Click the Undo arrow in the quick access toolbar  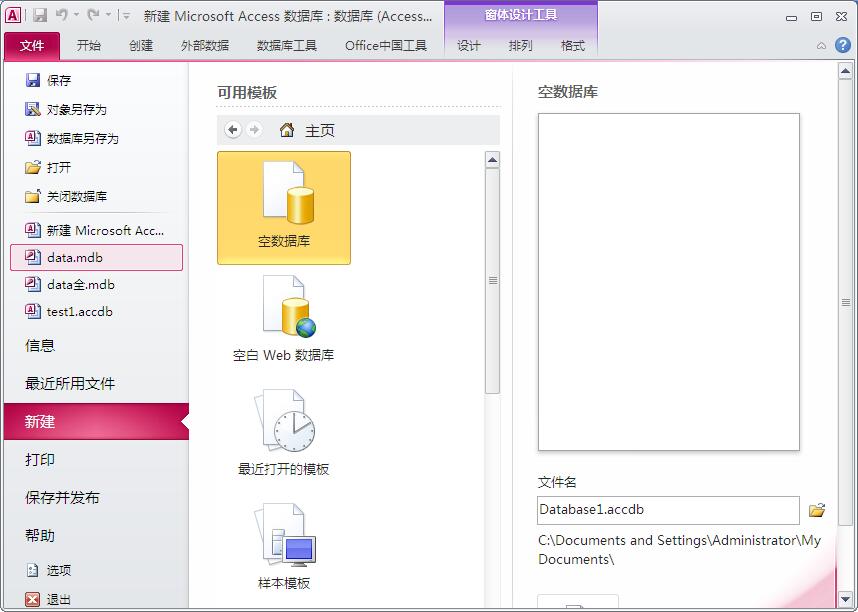[61, 15]
